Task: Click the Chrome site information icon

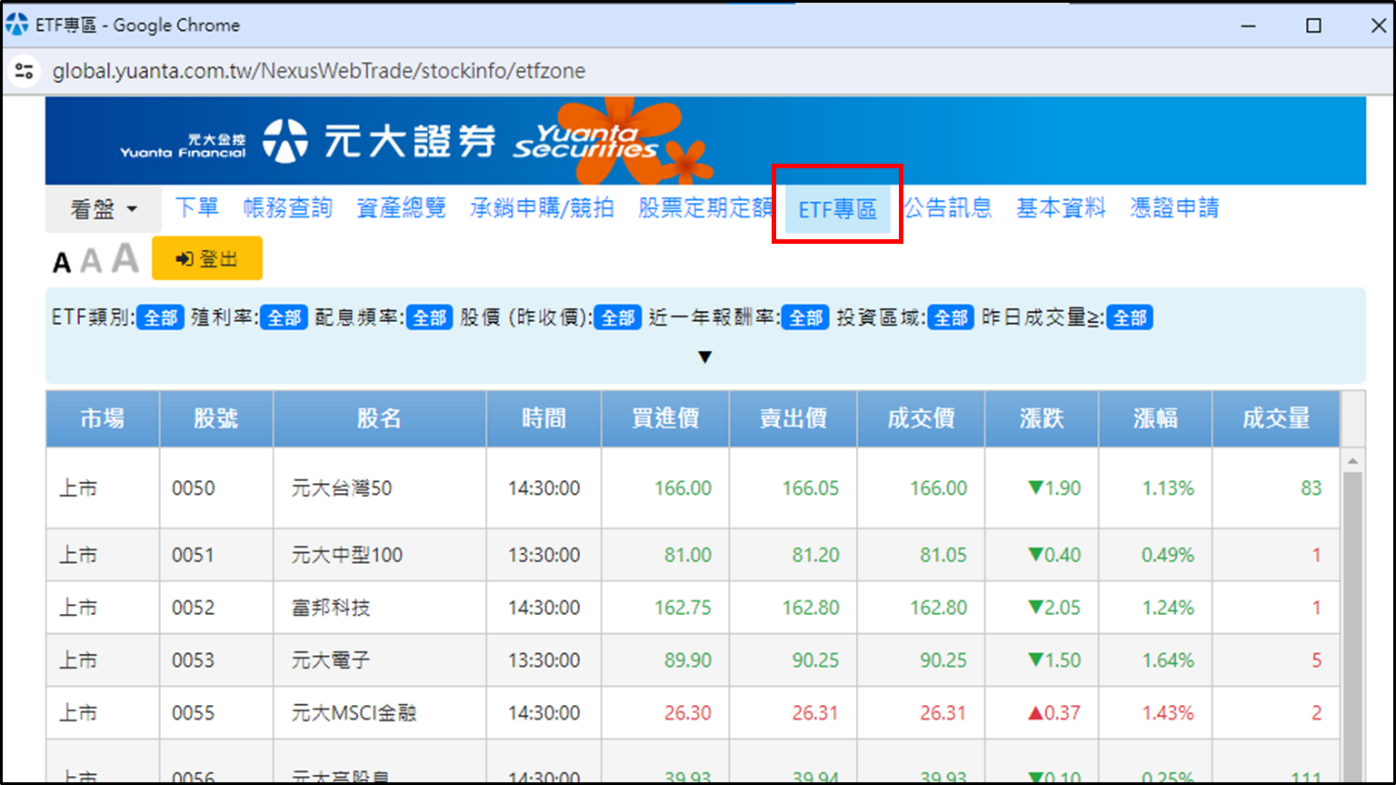Action: click(24, 71)
